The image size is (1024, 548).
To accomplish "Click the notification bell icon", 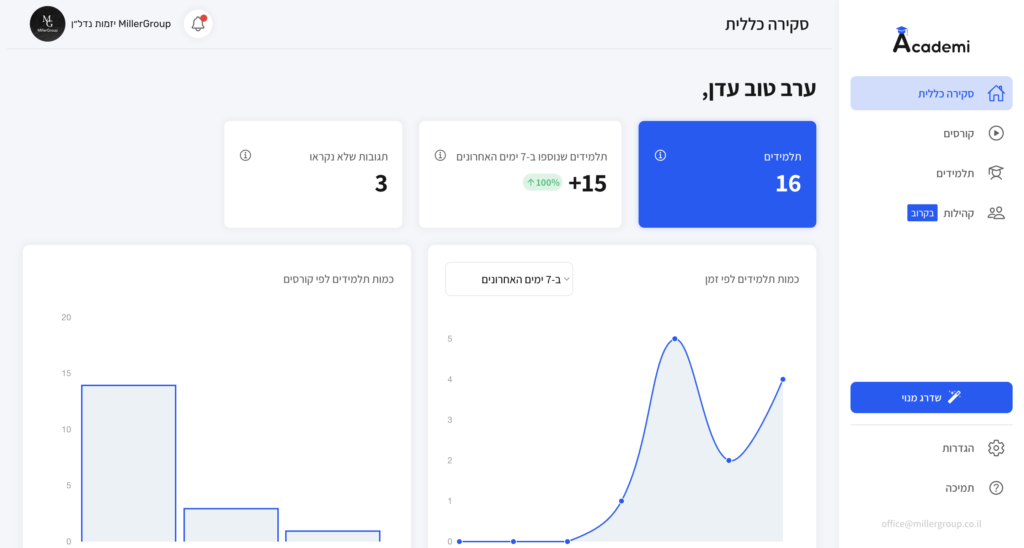I will [198, 24].
